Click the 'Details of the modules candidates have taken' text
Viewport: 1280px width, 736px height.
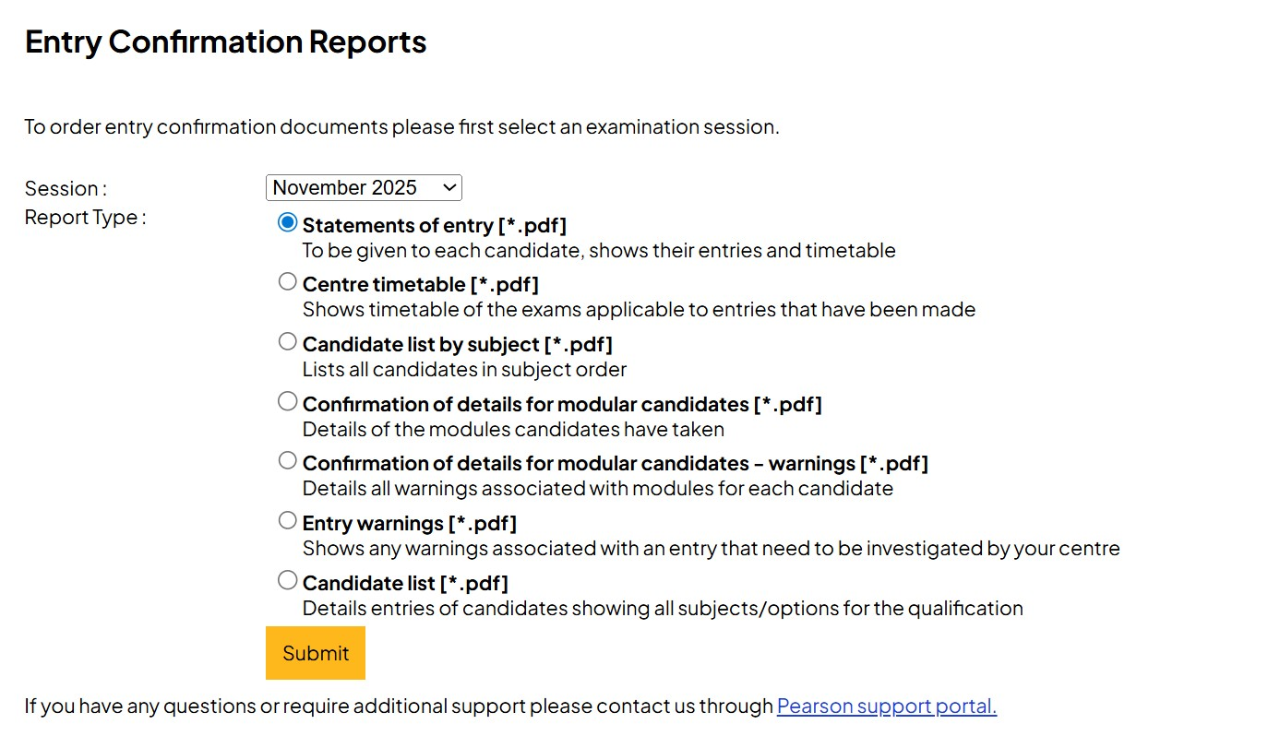(514, 430)
